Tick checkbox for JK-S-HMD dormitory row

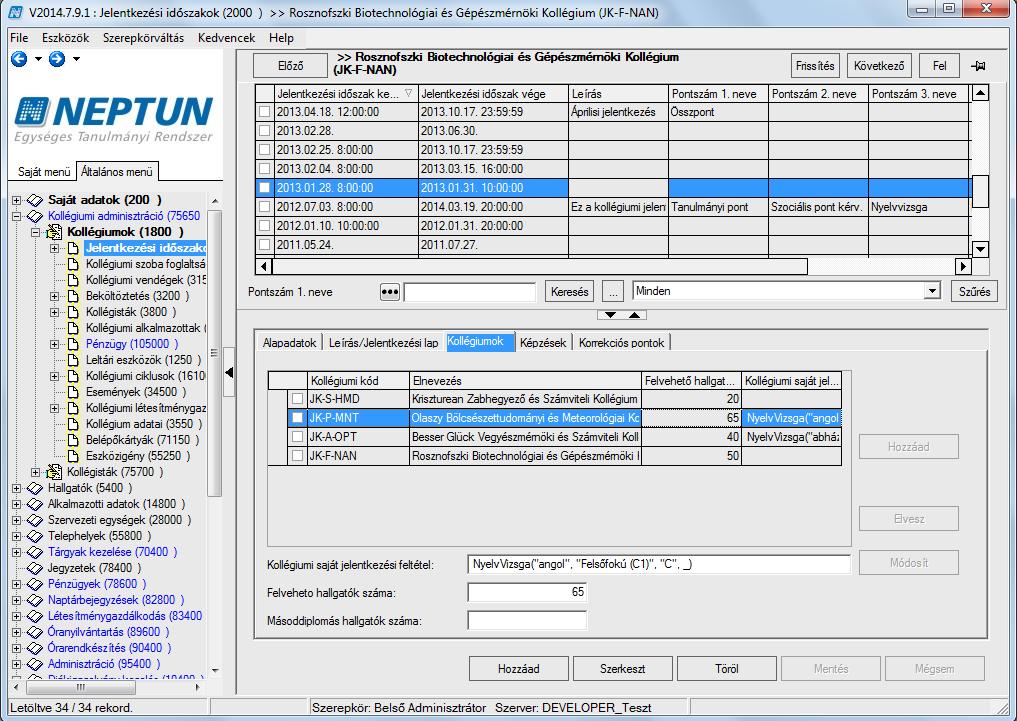point(297,399)
